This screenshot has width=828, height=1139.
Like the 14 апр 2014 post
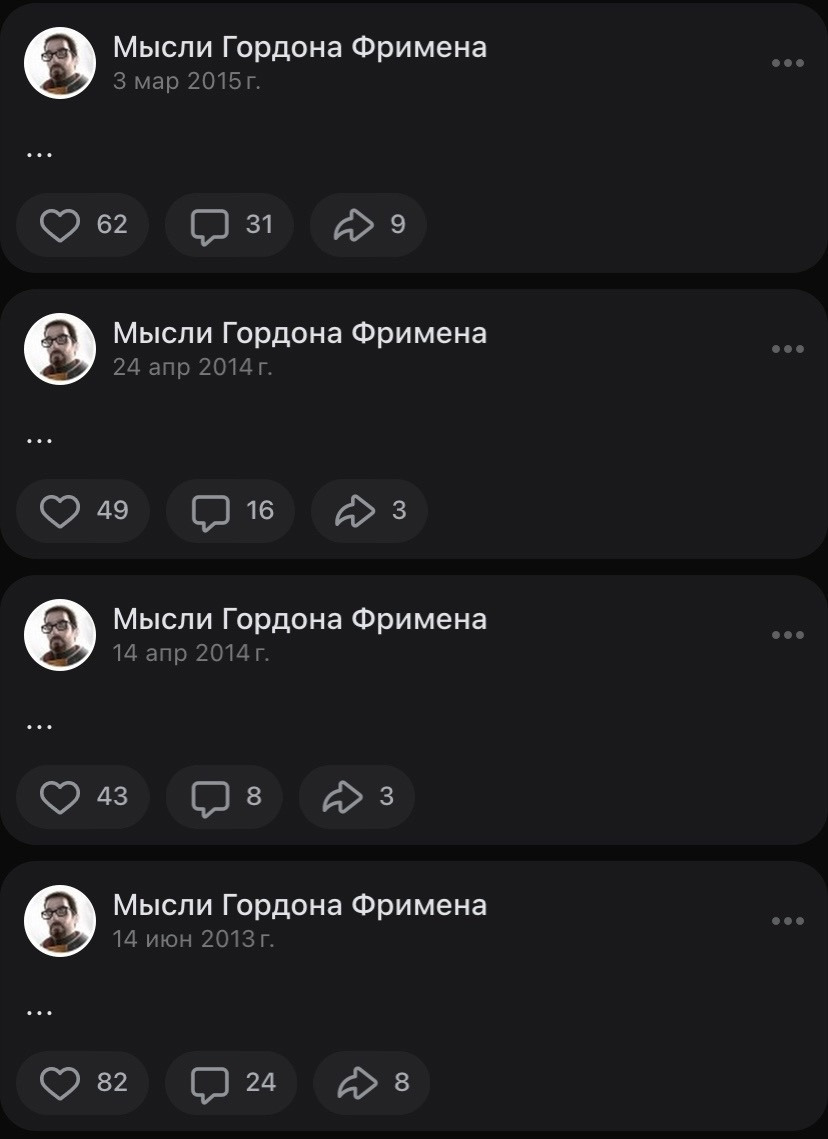tap(83, 797)
